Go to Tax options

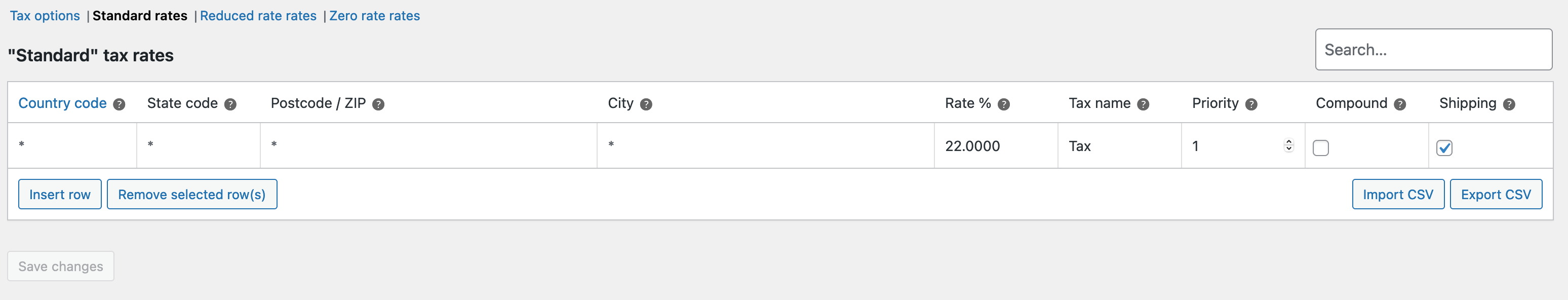pyautogui.click(x=45, y=15)
